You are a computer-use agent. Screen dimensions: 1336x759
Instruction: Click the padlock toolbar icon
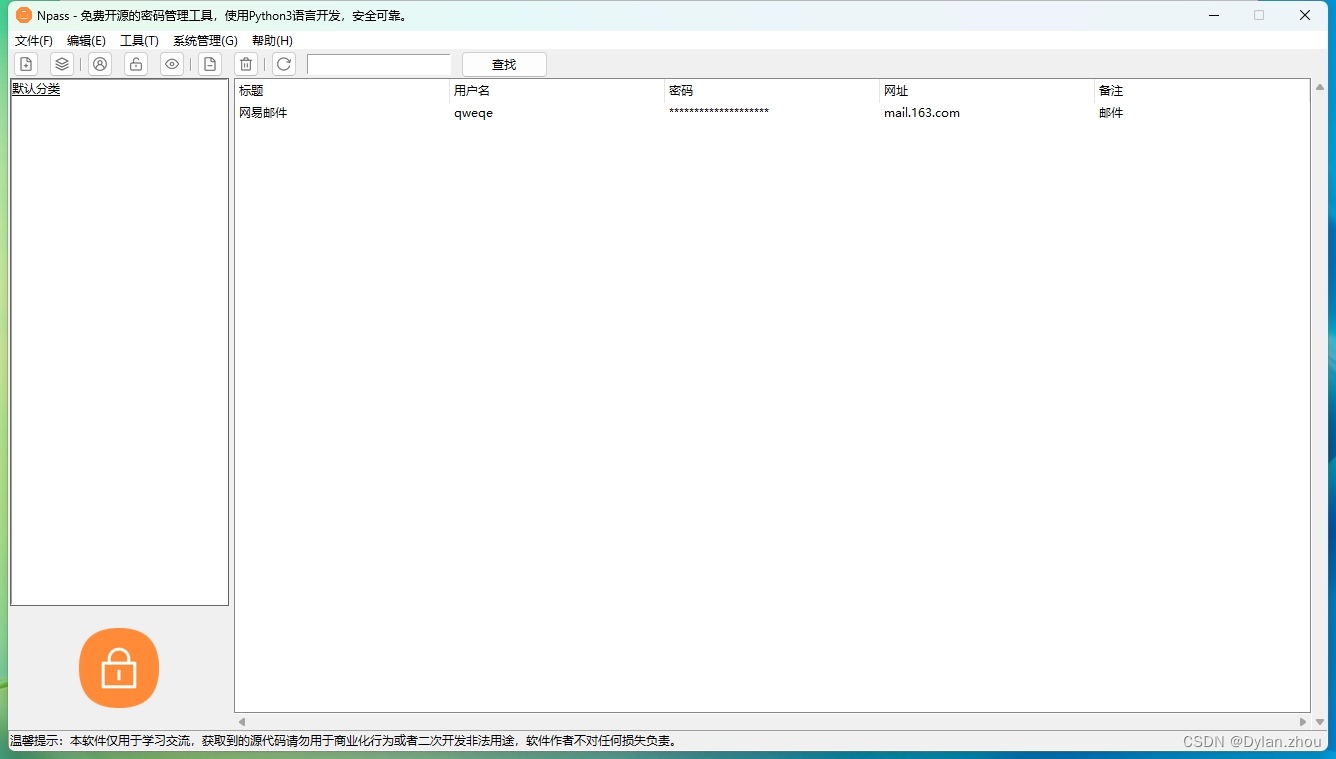[135, 63]
